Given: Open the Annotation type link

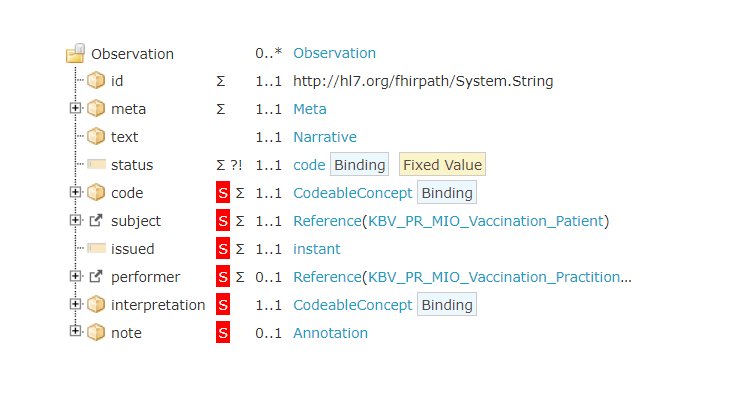Looking at the screenshot, I should click(330, 333).
